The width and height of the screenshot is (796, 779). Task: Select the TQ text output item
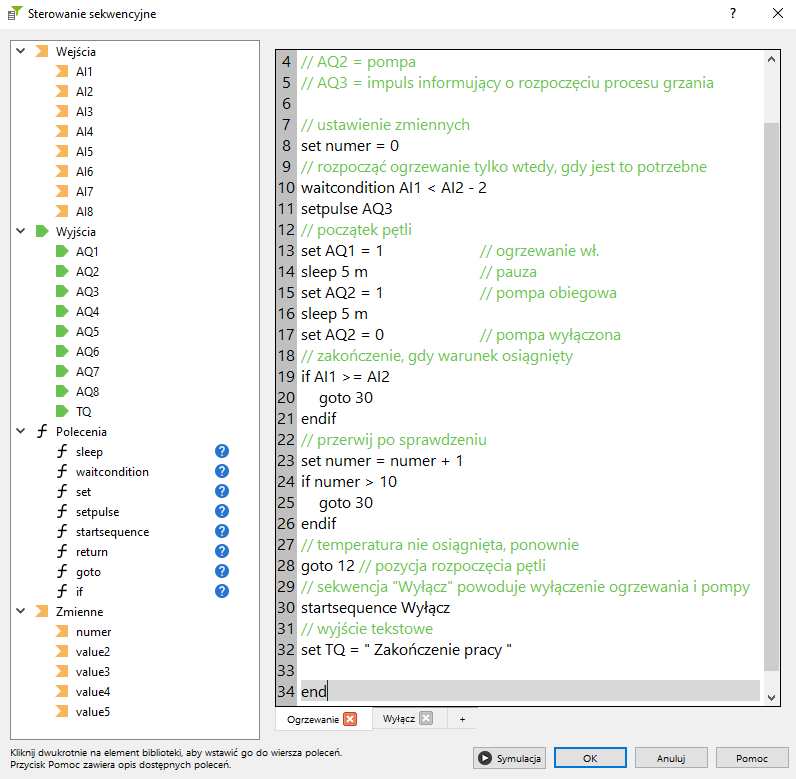click(84, 411)
